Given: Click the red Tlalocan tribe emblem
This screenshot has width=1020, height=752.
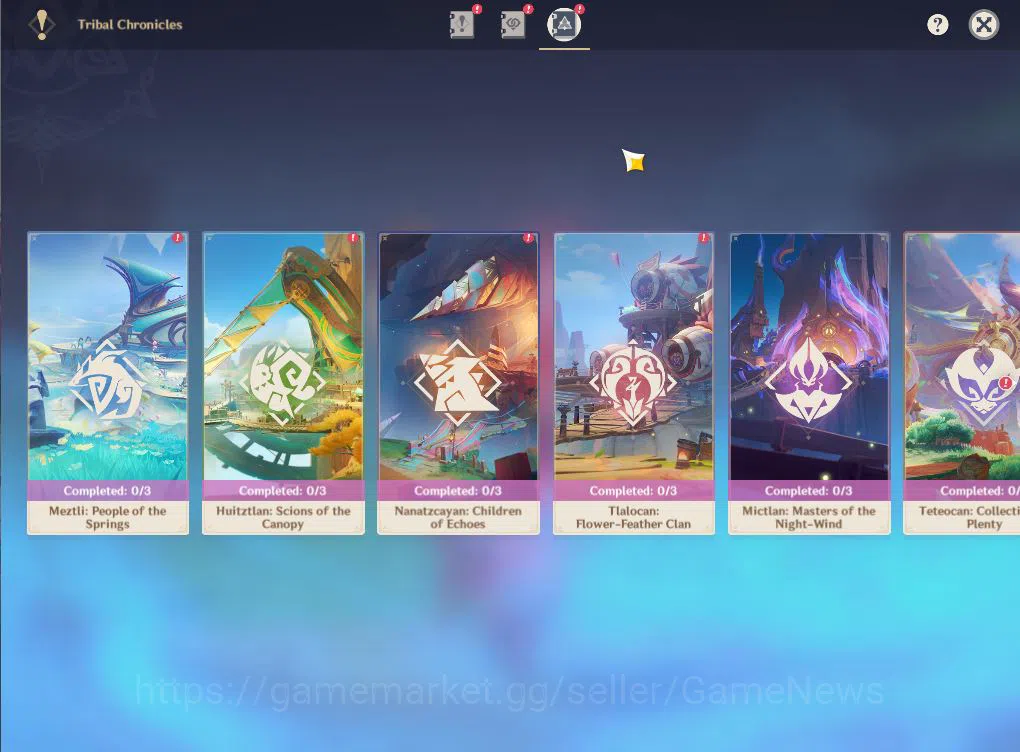Looking at the screenshot, I should [633, 383].
